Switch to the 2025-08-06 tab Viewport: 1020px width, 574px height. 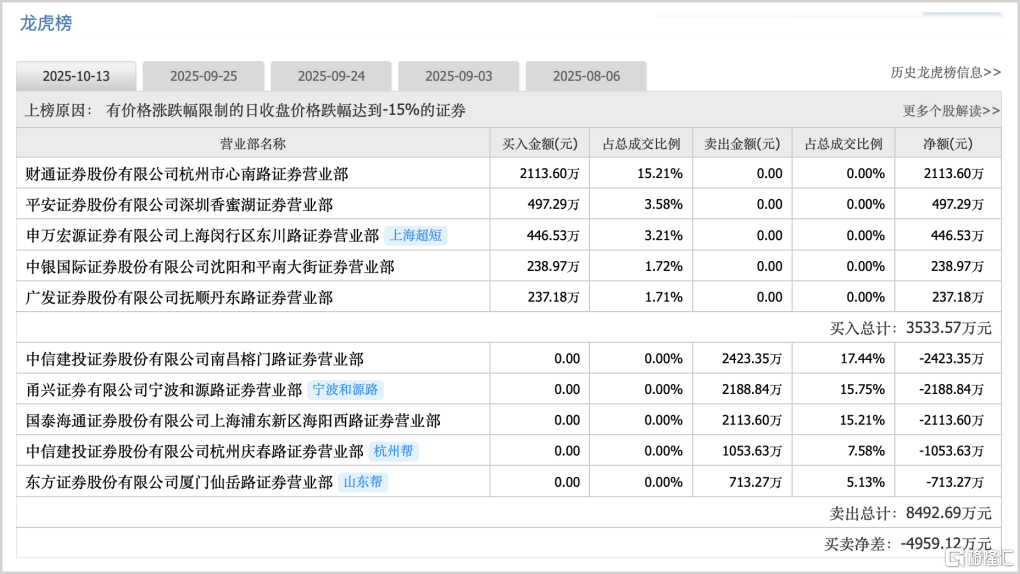point(586,76)
